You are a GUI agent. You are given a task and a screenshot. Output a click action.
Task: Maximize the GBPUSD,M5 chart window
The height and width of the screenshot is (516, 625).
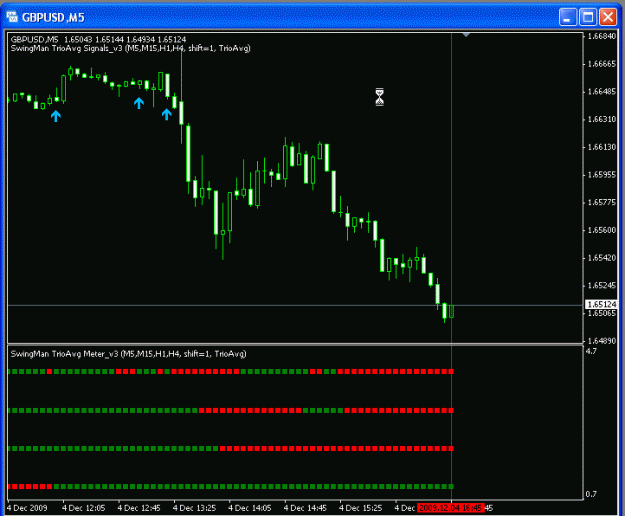coord(588,17)
